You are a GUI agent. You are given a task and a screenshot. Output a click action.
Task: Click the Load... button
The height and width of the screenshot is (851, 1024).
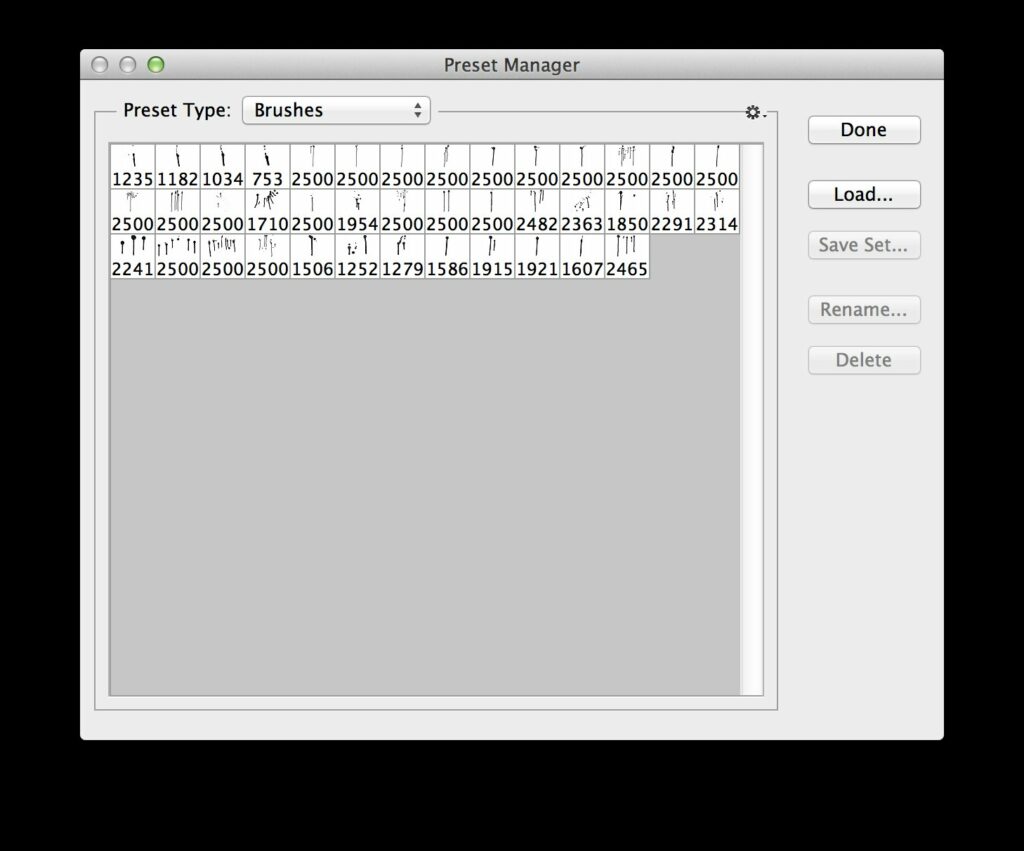[x=863, y=195]
